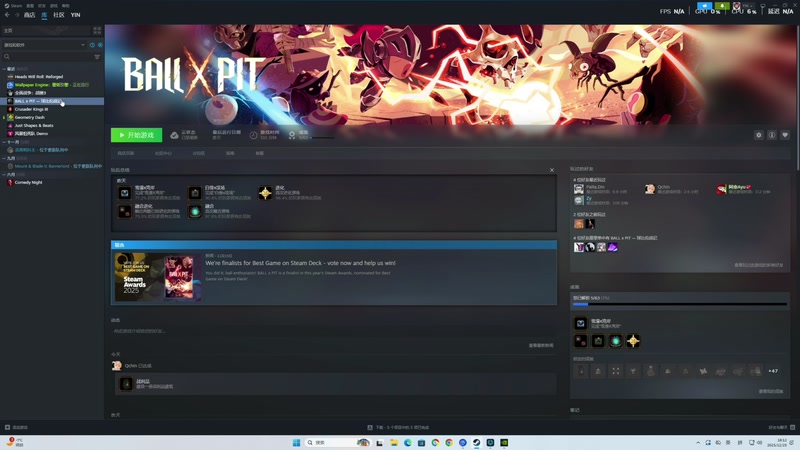Open the Best Game on Steam Deck news headline

pyautogui.click(x=300, y=263)
